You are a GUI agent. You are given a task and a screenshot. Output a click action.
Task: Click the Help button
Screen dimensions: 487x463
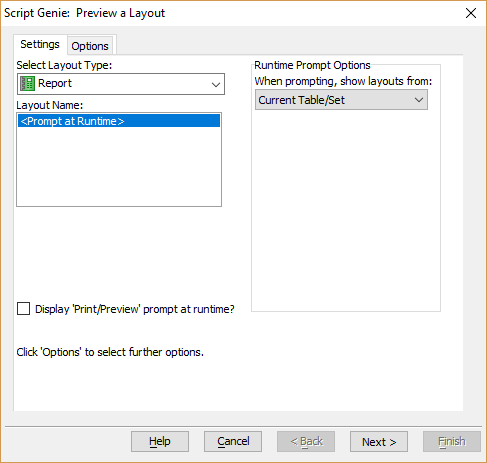[160, 441]
